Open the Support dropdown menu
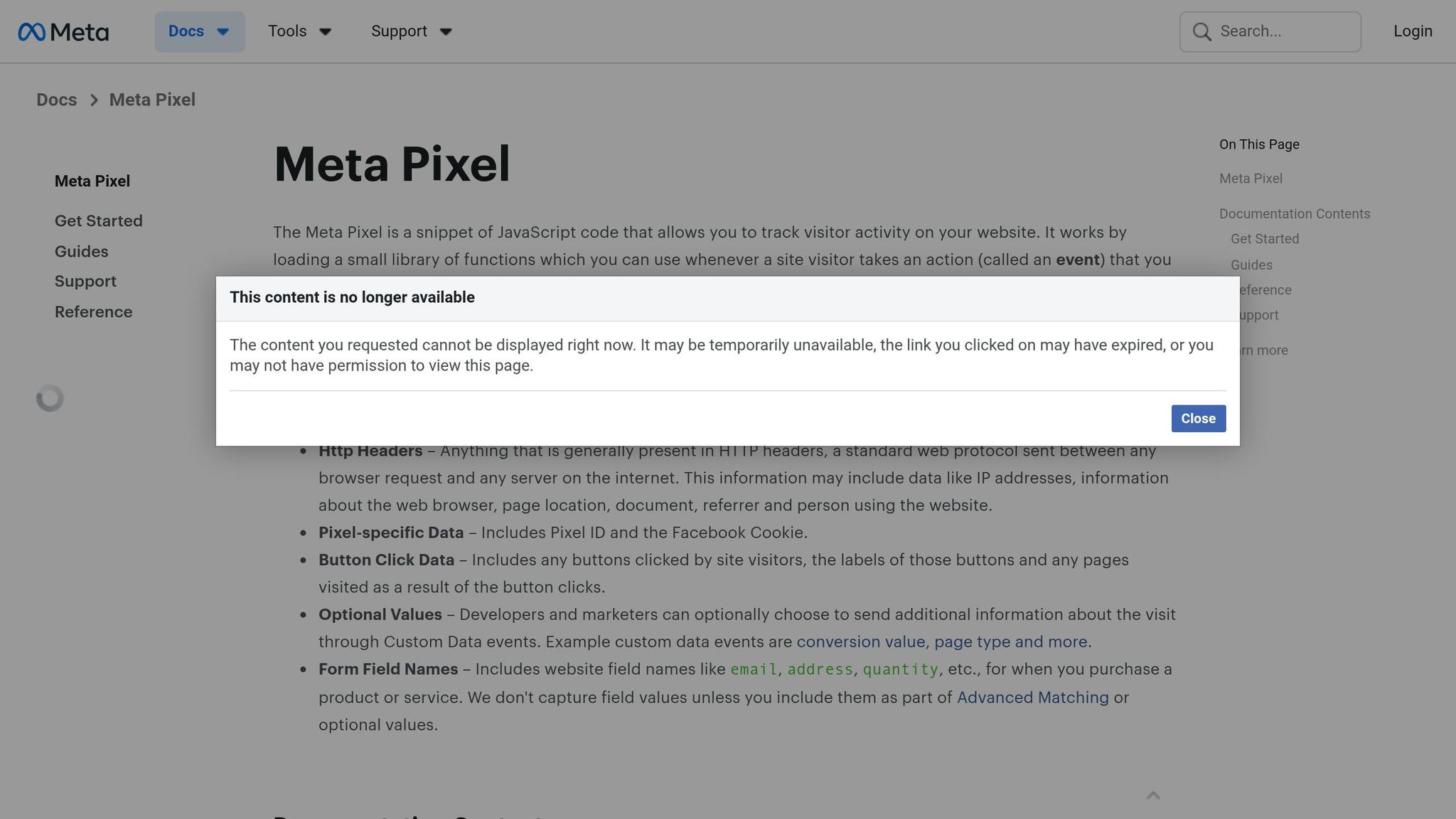The height and width of the screenshot is (819, 1456). pos(411,31)
